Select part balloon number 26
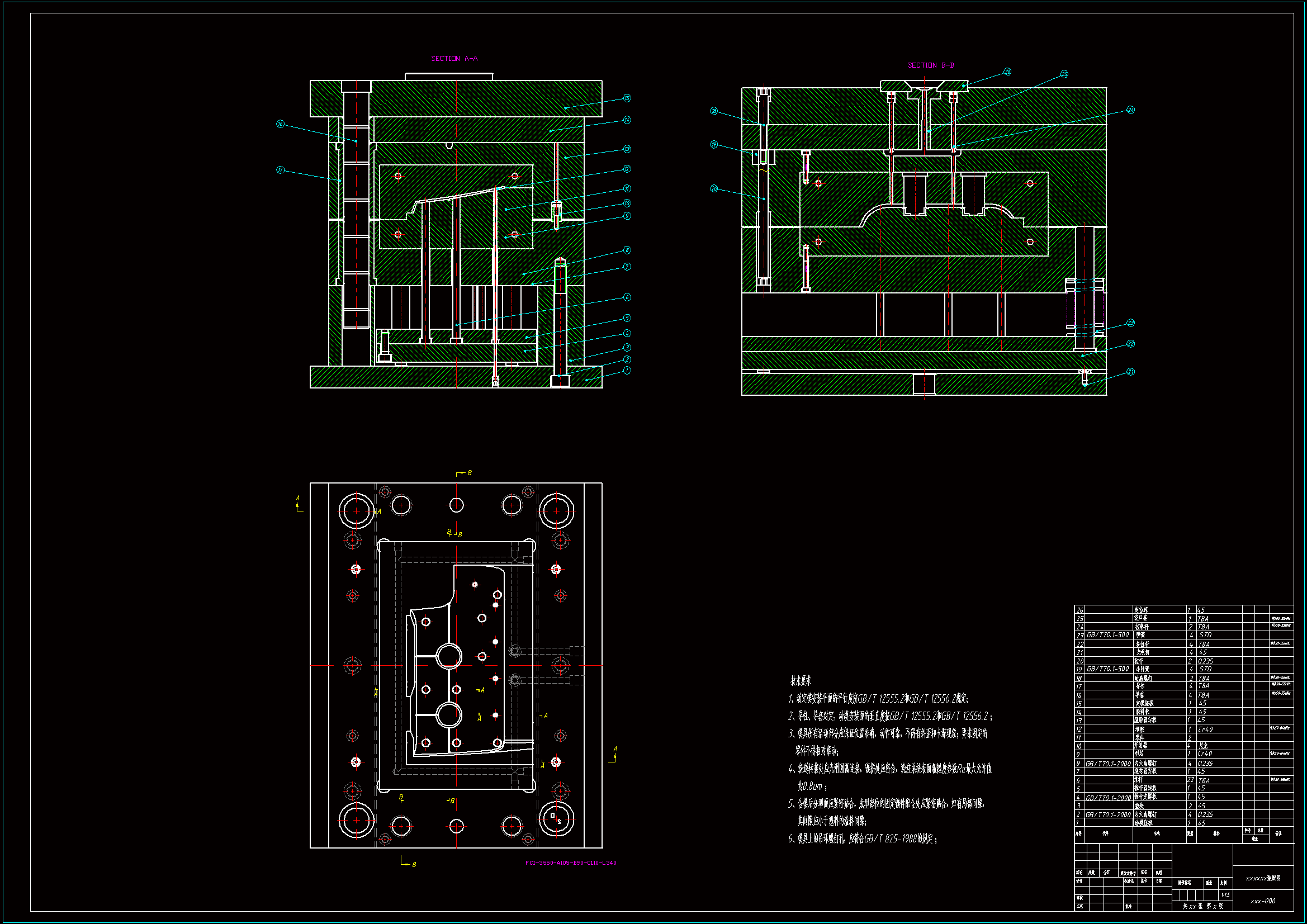The image size is (1307, 924). click(1007, 72)
